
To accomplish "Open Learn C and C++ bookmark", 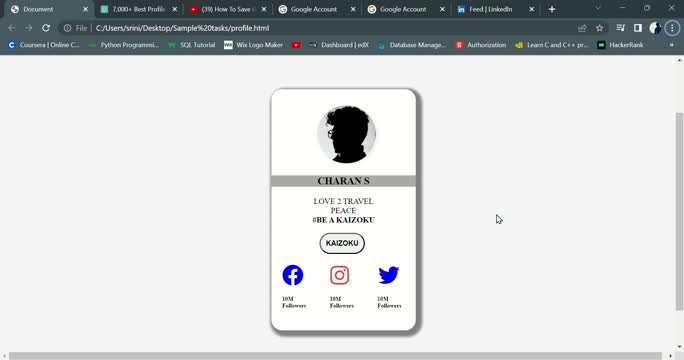I will (x=552, y=45).
